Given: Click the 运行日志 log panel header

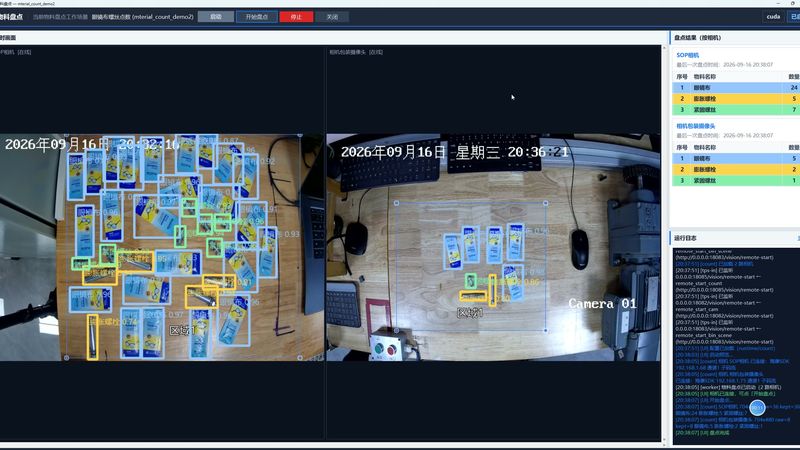Looking at the screenshot, I should pyautogui.click(x=685, y=238).
